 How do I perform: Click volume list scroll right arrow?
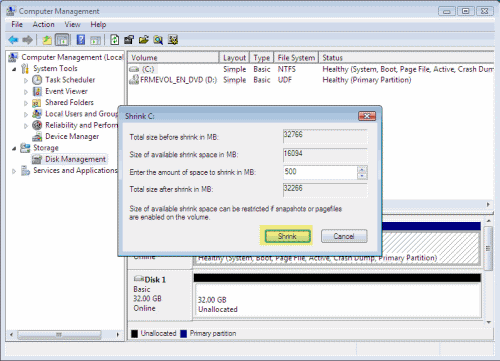pos(488,204)
